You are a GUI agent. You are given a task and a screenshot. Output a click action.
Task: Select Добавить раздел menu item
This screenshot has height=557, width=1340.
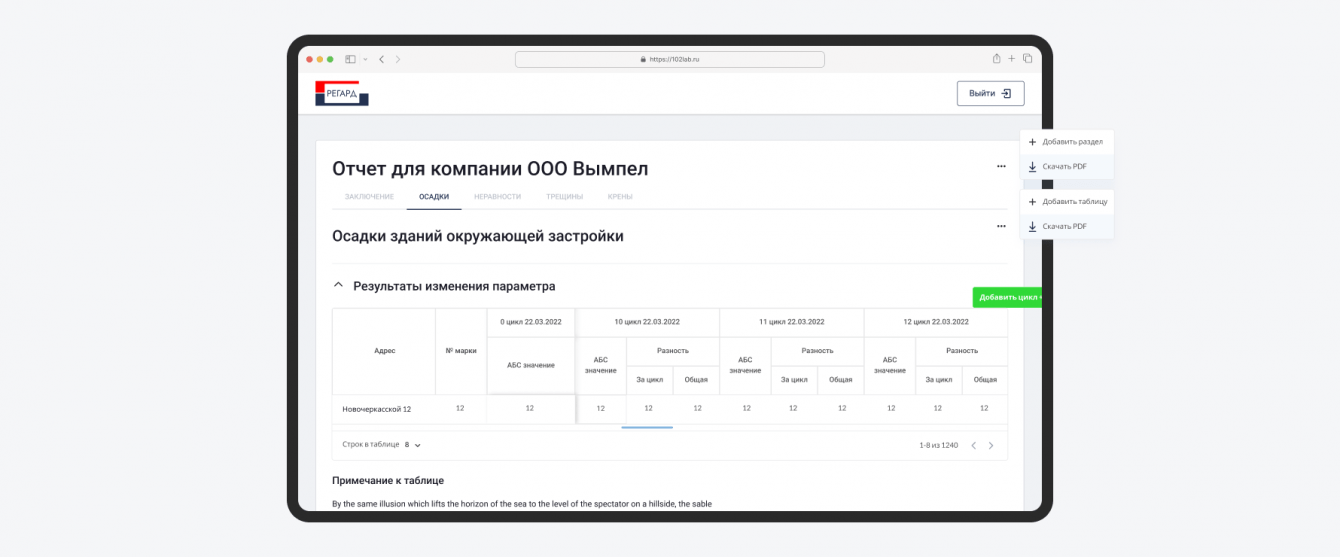[x=1066, y=142]
